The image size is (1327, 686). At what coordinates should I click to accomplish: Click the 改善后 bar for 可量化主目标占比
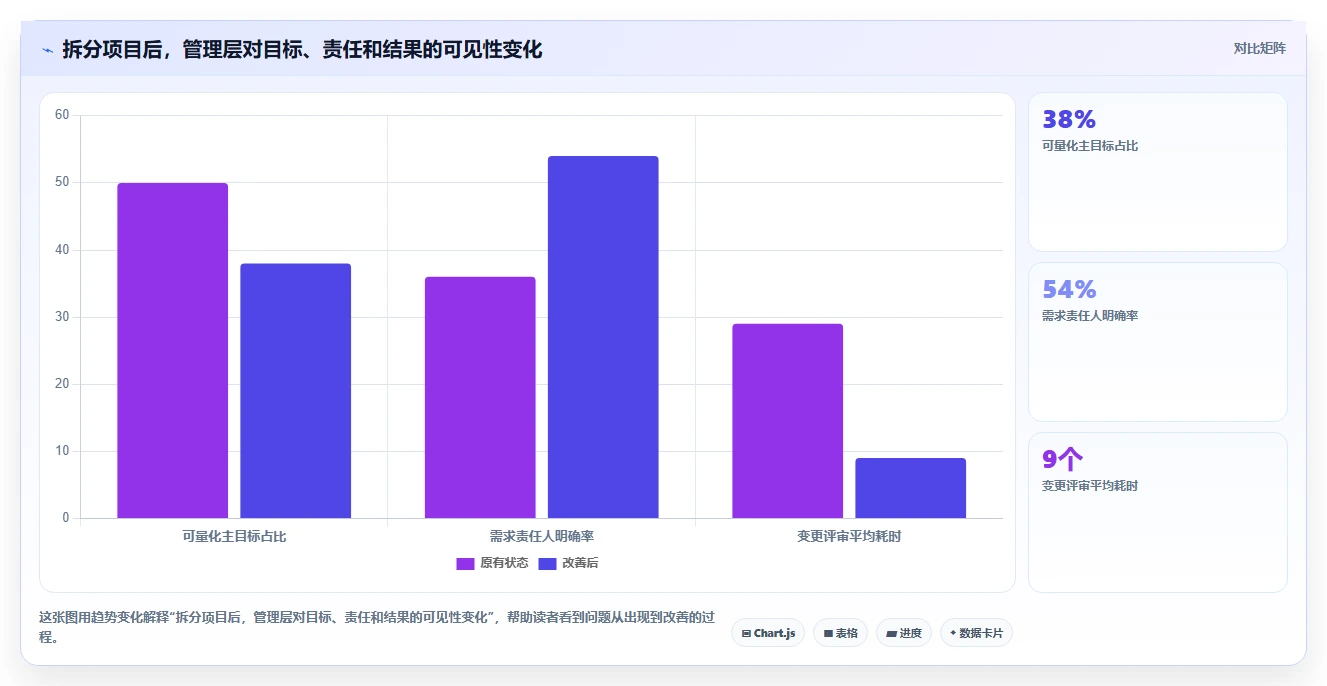pos(296,391)
